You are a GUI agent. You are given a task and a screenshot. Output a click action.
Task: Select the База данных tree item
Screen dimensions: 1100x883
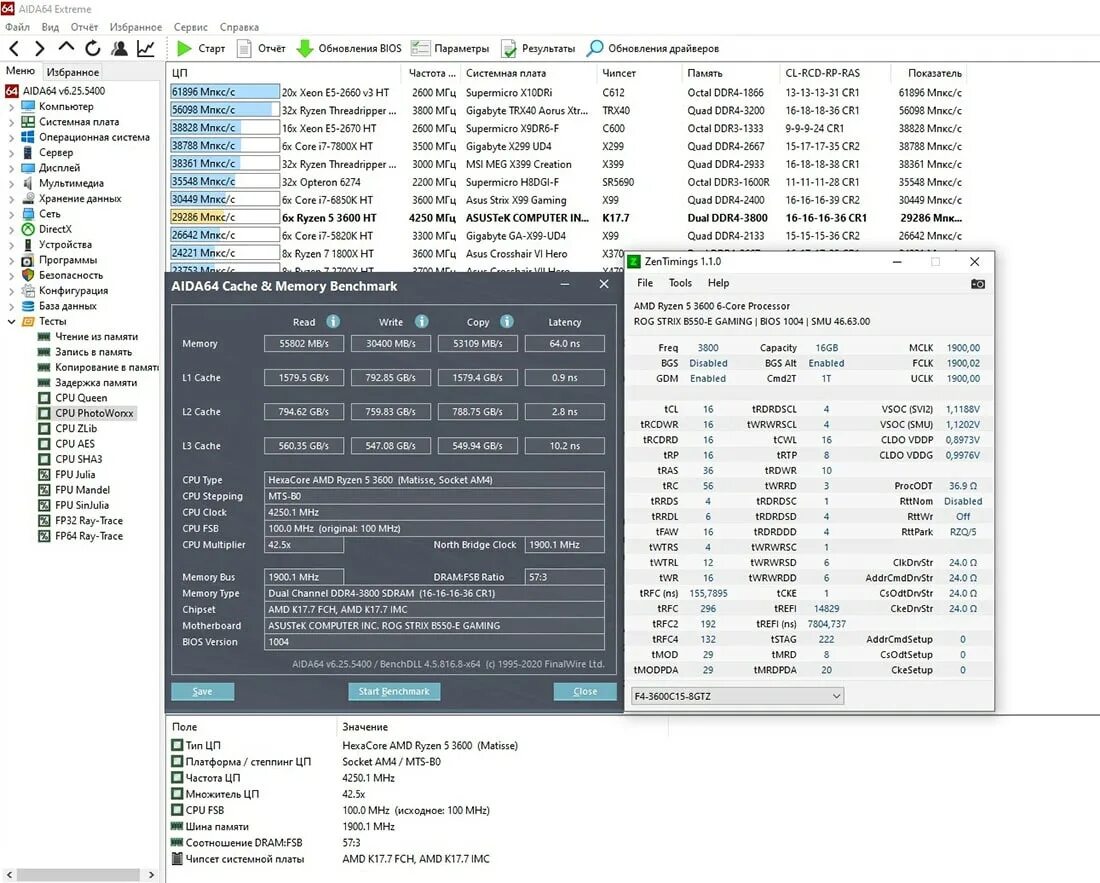pos(59,306)
